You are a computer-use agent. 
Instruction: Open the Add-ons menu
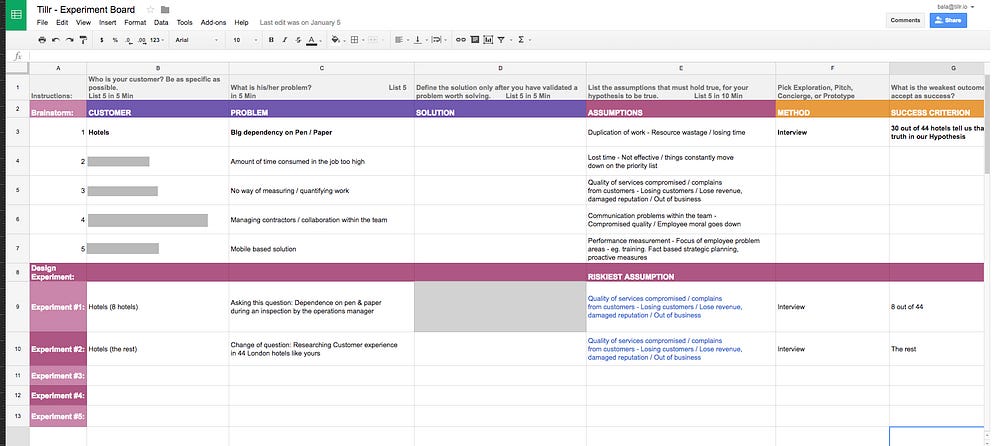click(213, 22)
